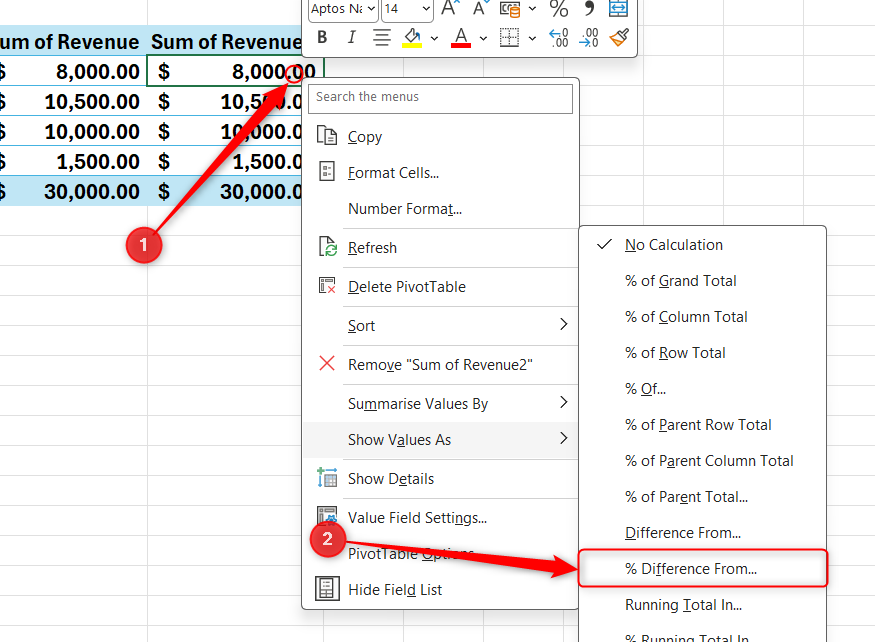The height and width of the screenshot is (642, 875).
Task: Open borders dropdown arrow
Action: 532,39
